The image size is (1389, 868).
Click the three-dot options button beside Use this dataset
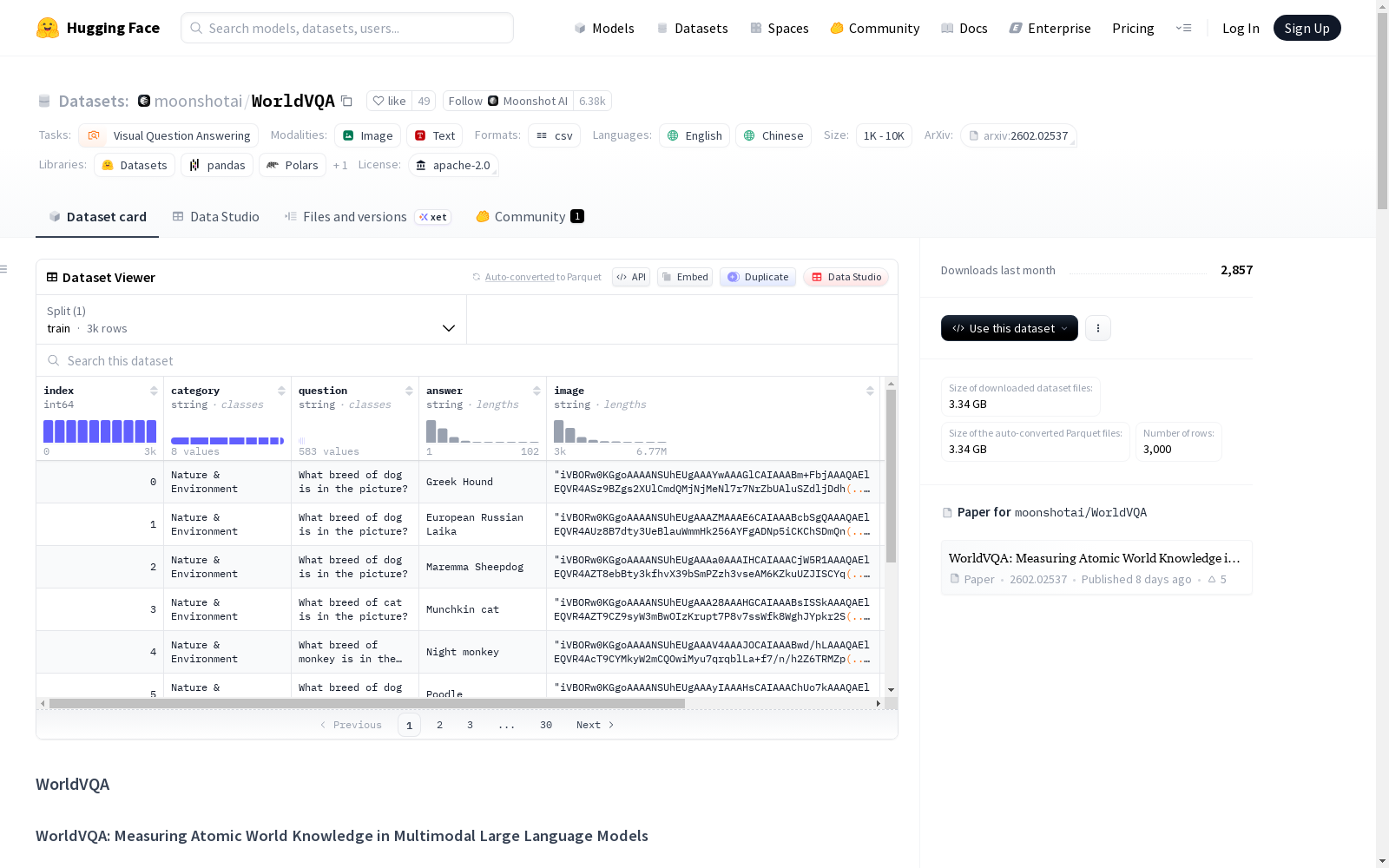[x=1098, y=328]
